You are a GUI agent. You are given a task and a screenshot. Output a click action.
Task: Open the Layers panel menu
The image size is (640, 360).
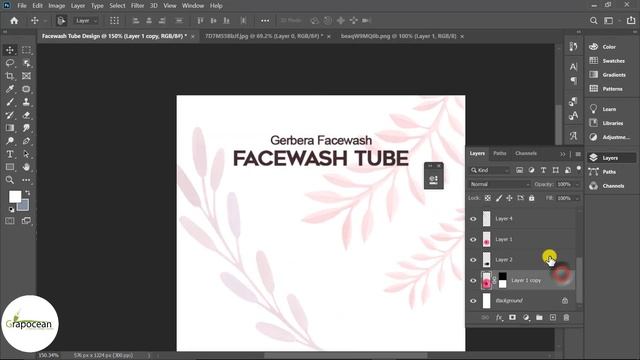click(x=578, y=154)
